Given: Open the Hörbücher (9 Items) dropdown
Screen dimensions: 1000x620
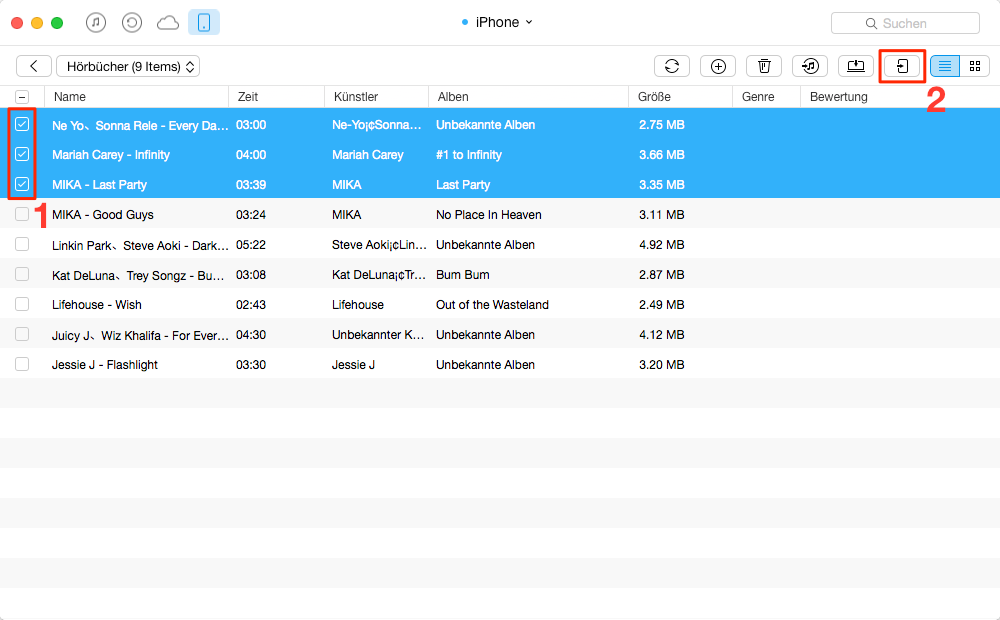Looking at the screenshot, I should [x=128, y=66].
